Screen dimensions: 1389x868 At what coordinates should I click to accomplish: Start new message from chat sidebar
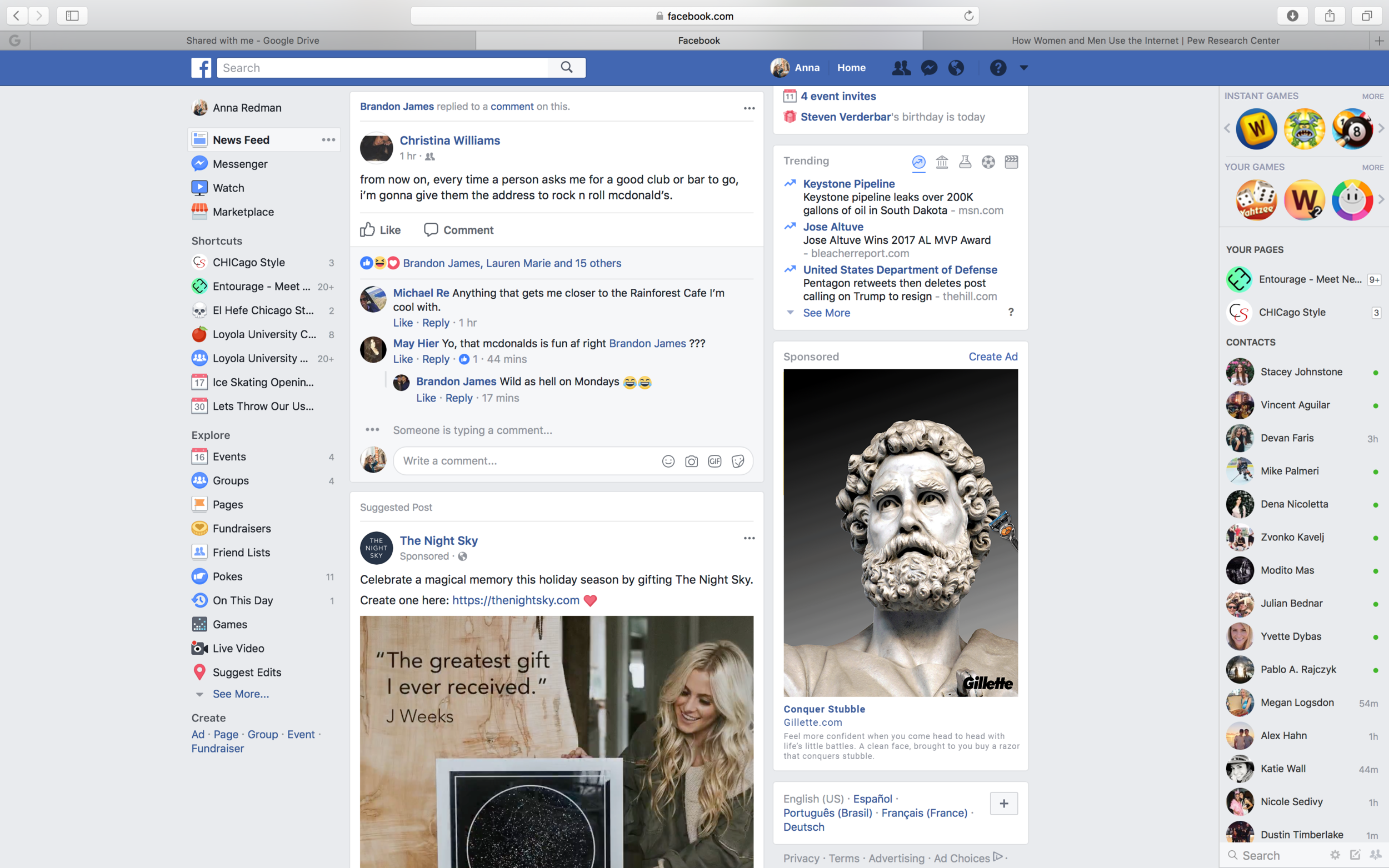tap(1355, 855)
